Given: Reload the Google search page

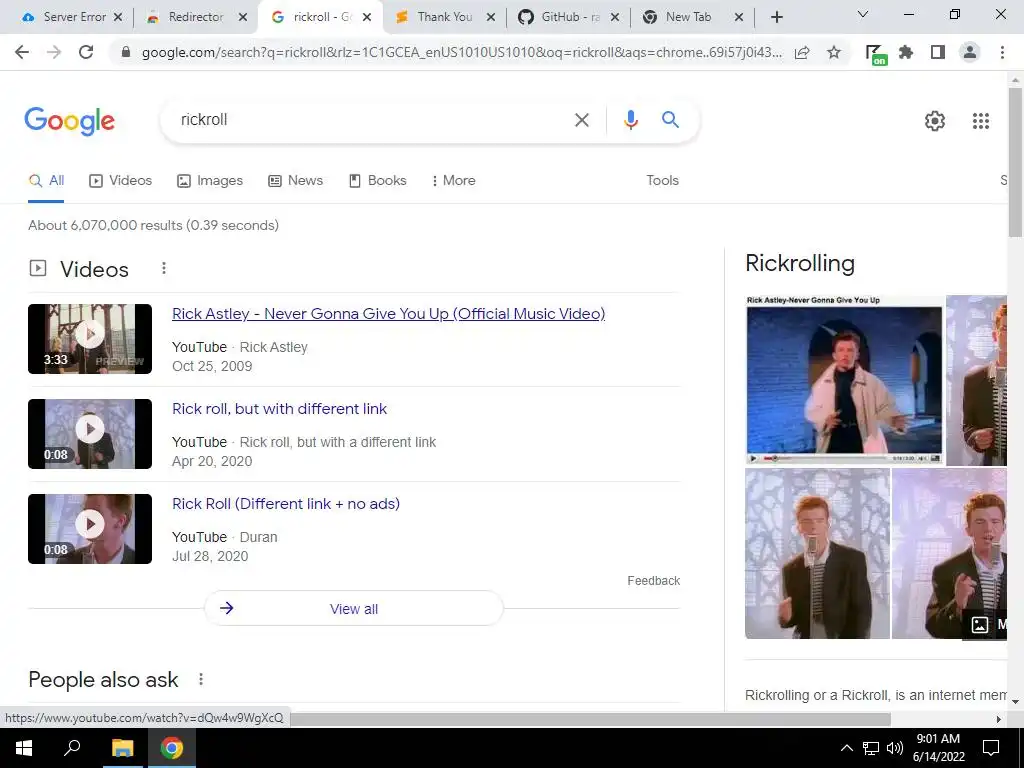Looking at the screenshot, I should [86, 52].
